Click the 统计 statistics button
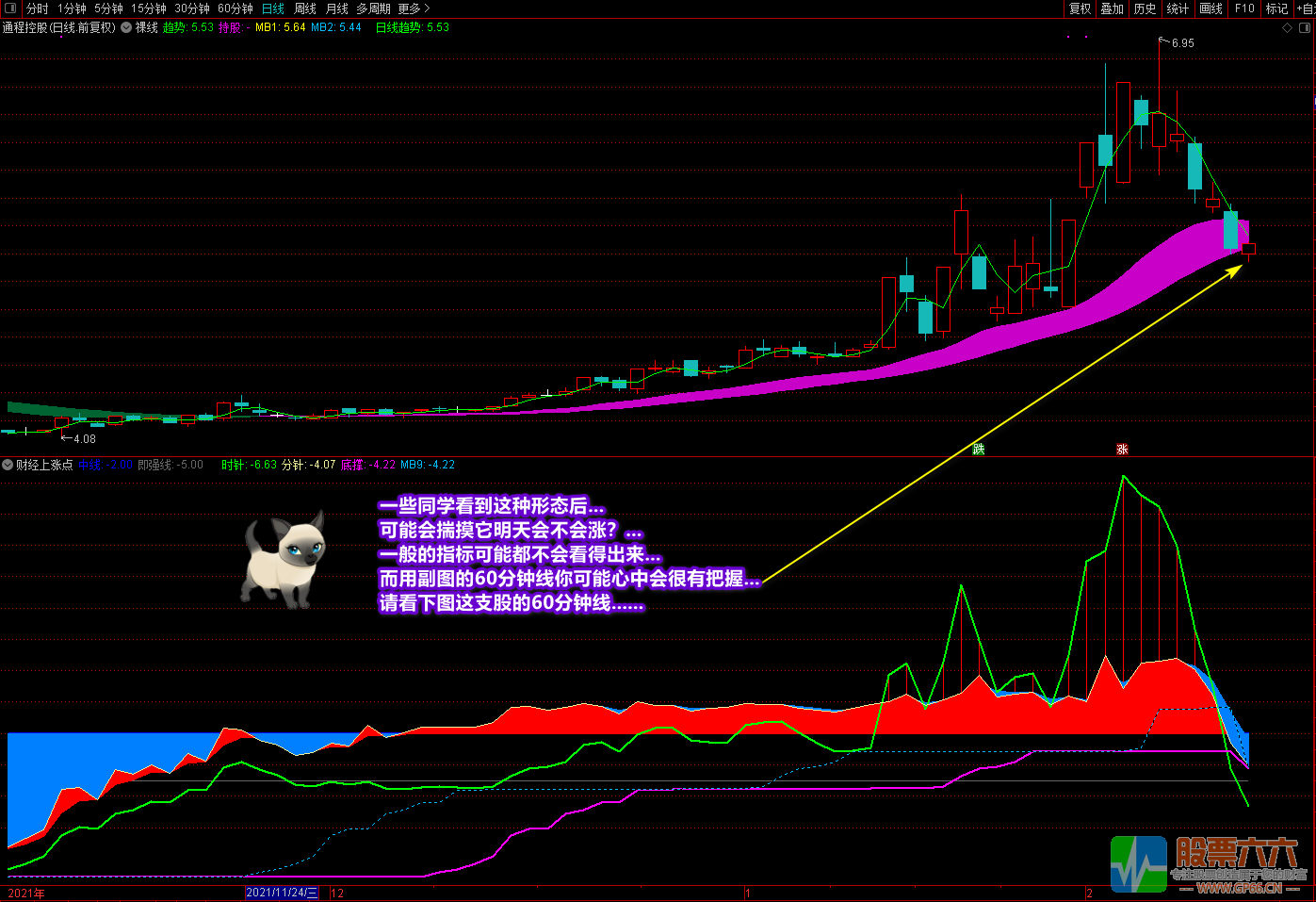 click(x=1178, y=8)
